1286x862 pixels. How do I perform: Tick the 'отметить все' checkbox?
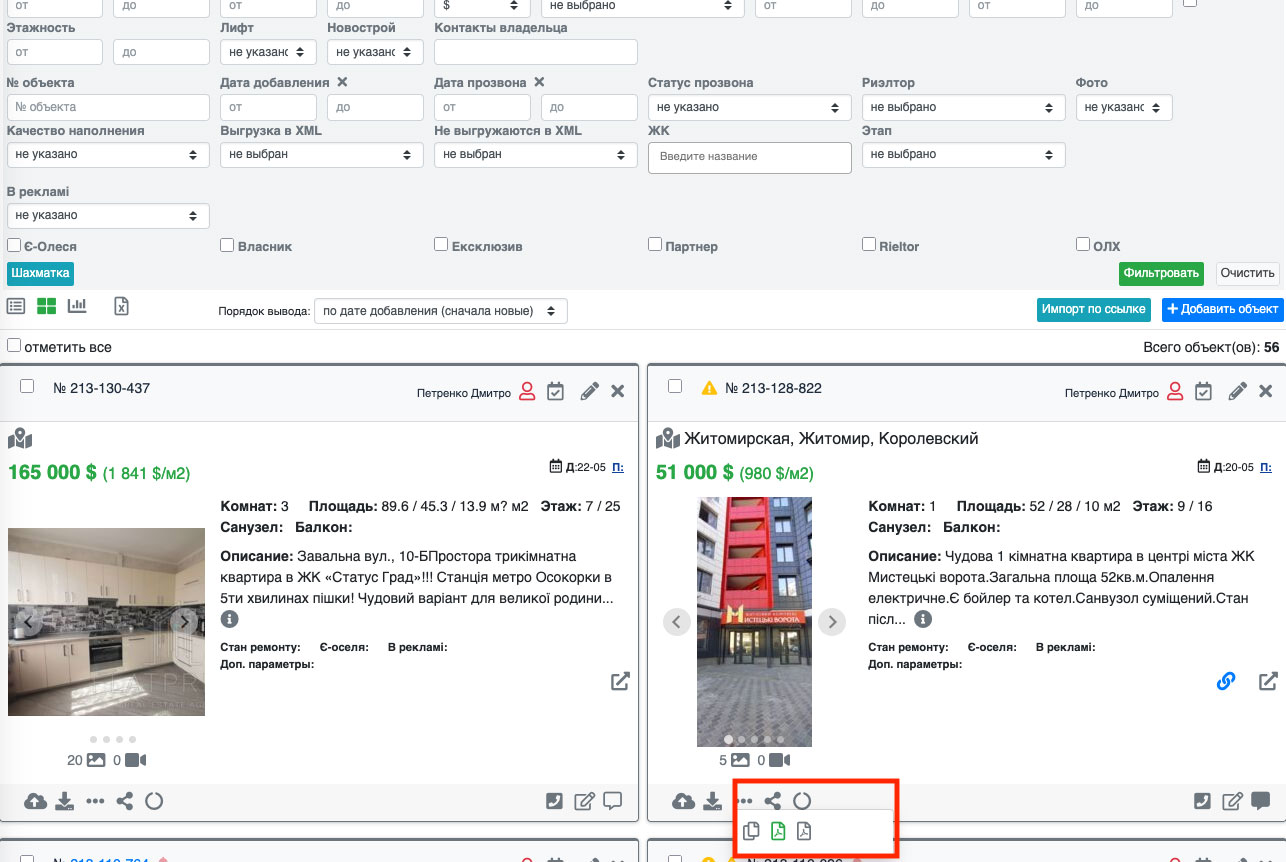pos(14,345)
